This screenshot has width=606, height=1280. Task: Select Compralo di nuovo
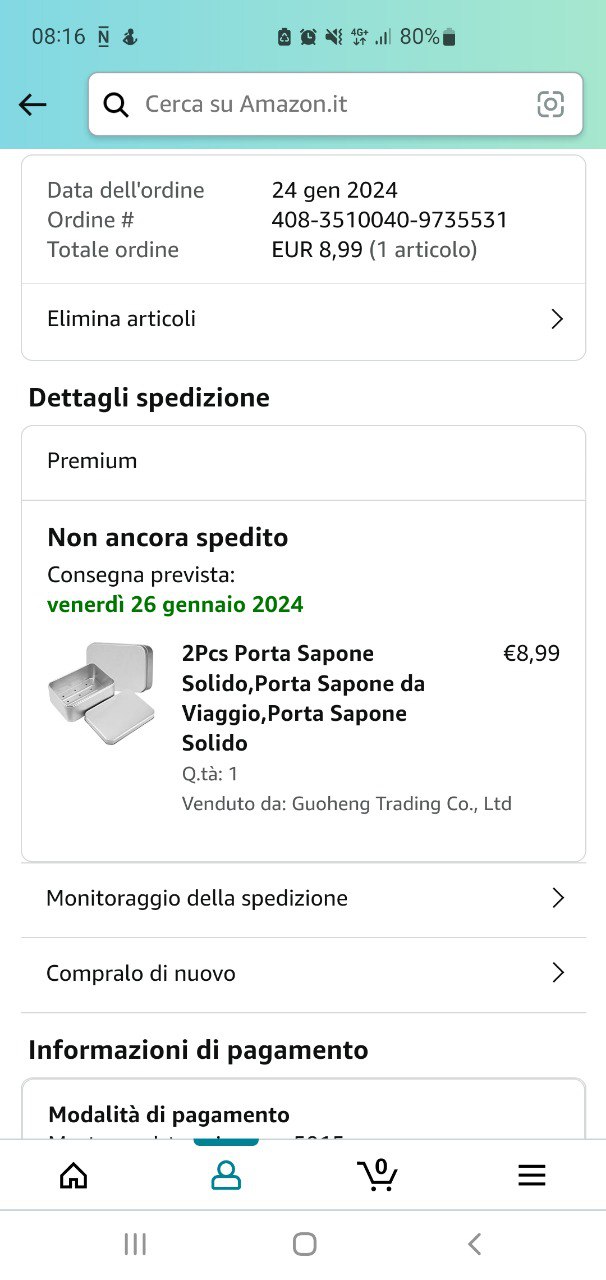tap(303, 975)
